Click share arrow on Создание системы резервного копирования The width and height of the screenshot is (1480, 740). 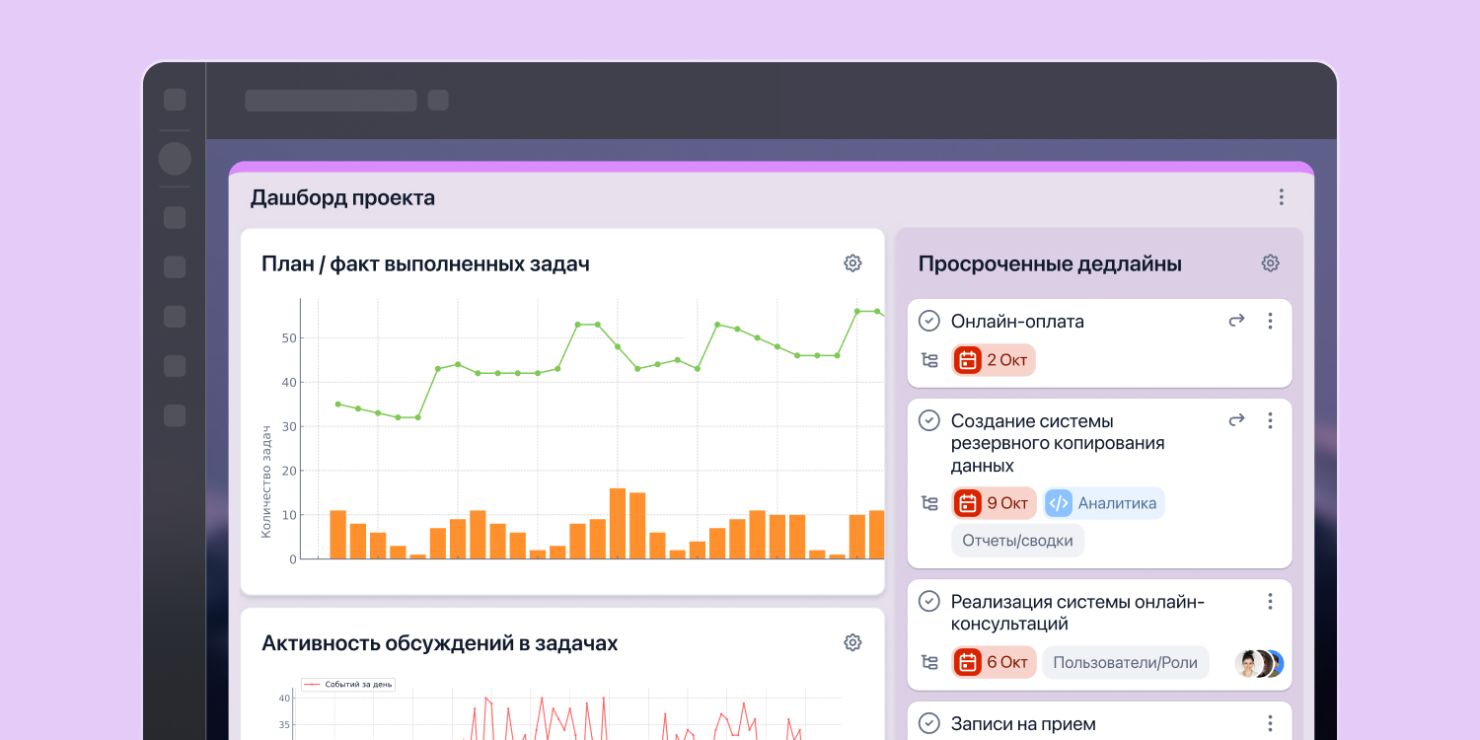(1237, 421)
